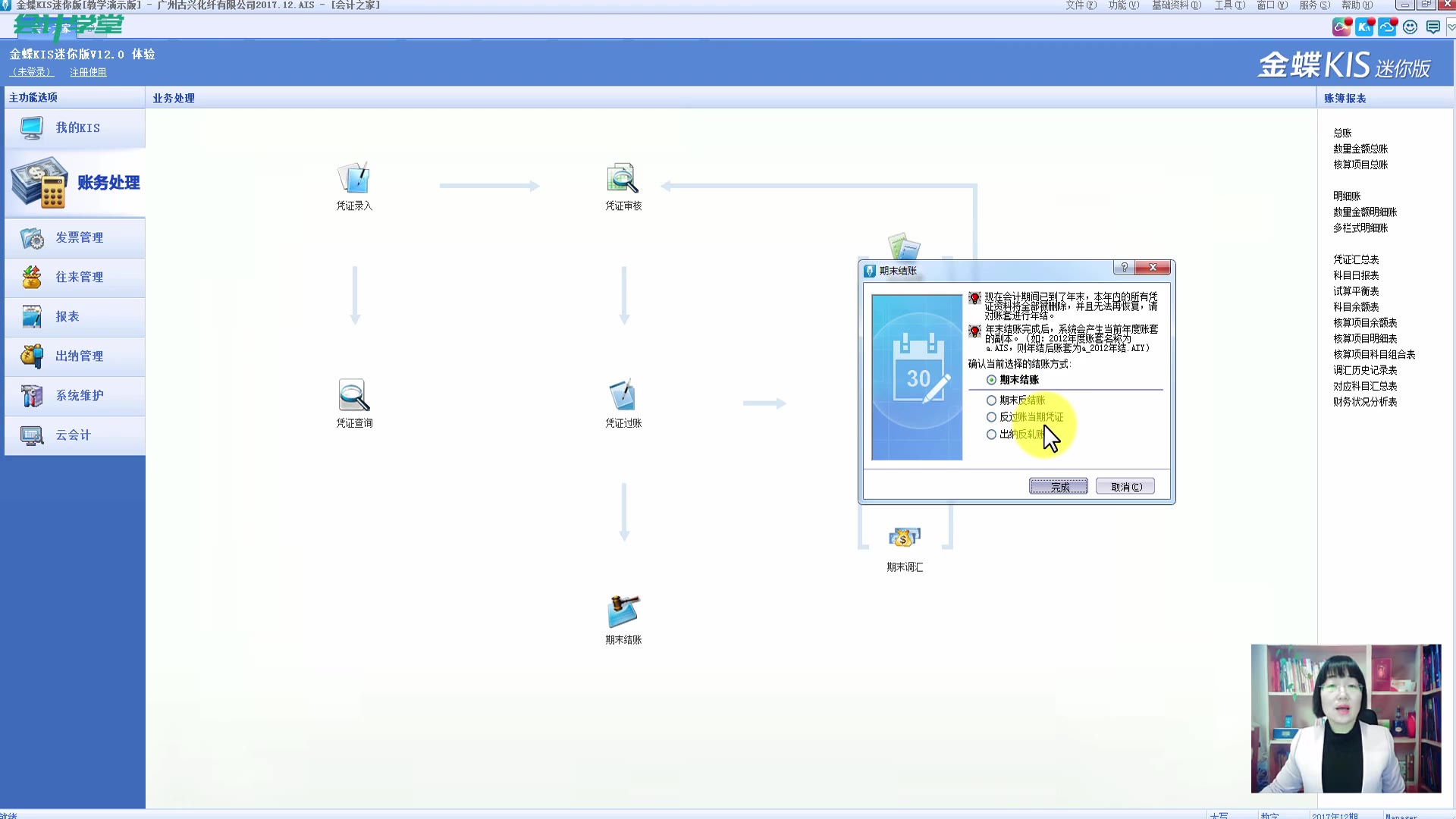Open 报表 reports module in sidebar

(75, 316)
